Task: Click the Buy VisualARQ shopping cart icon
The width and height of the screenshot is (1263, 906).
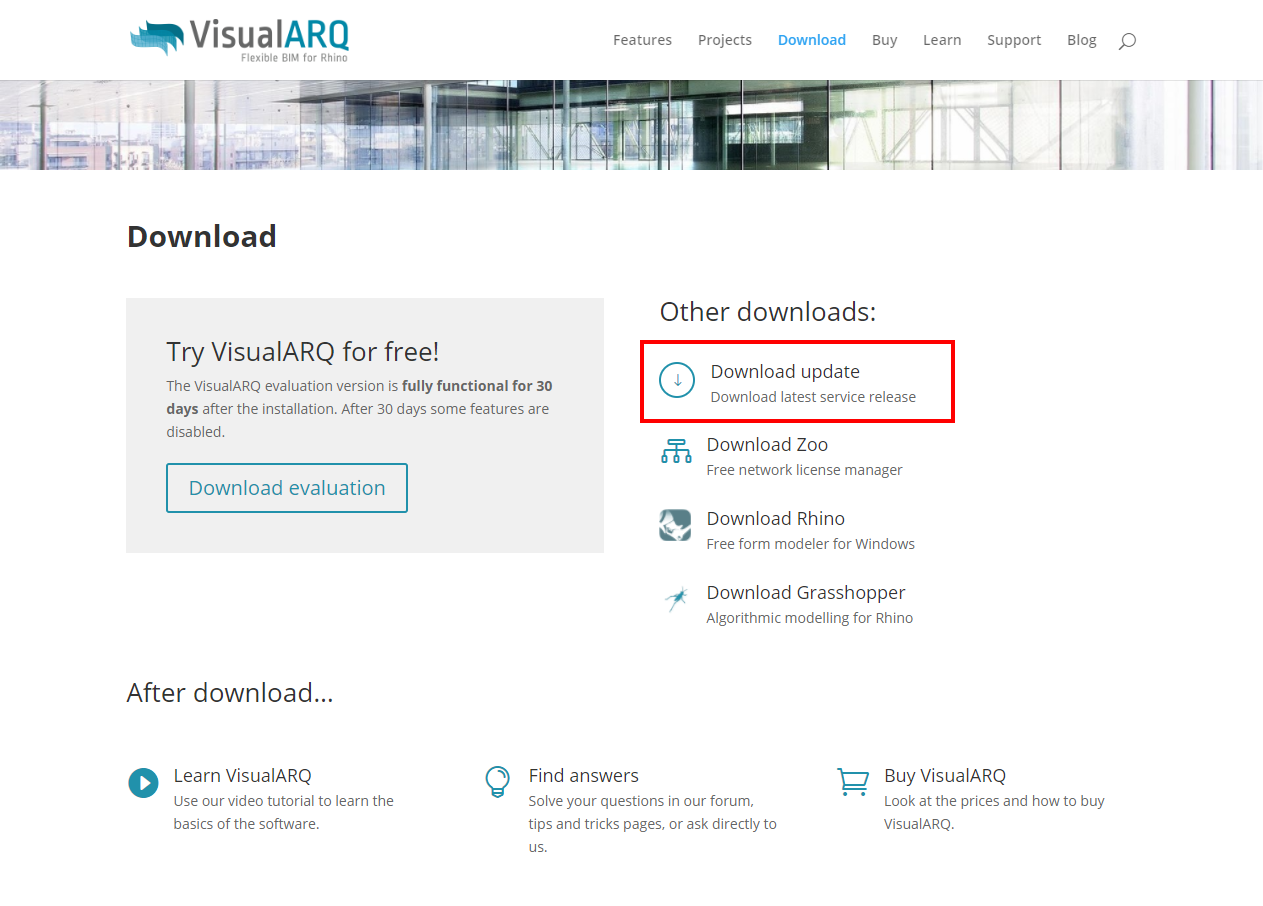Action: pos(853,781)
